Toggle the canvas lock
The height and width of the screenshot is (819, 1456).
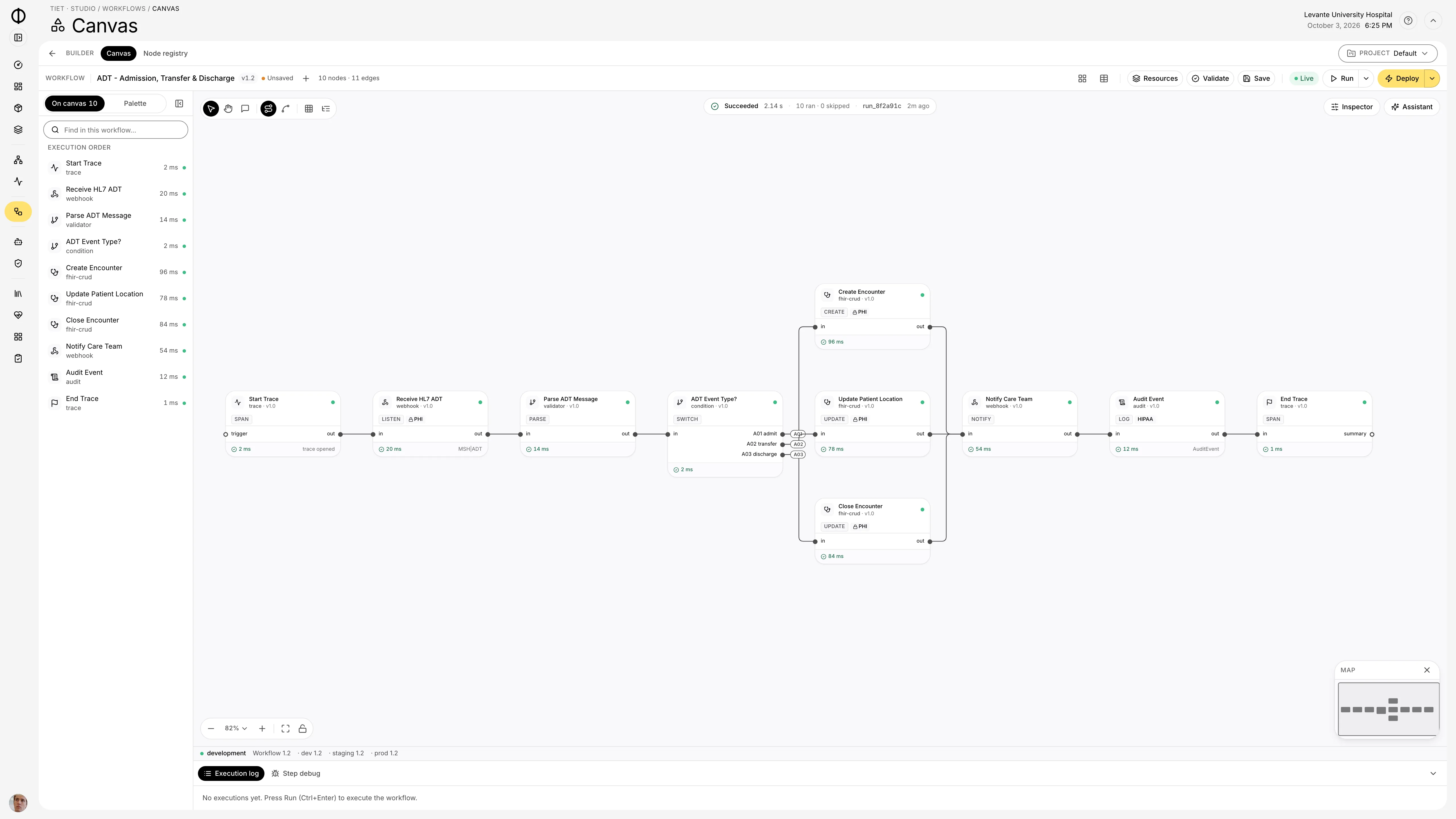[303, 729]
